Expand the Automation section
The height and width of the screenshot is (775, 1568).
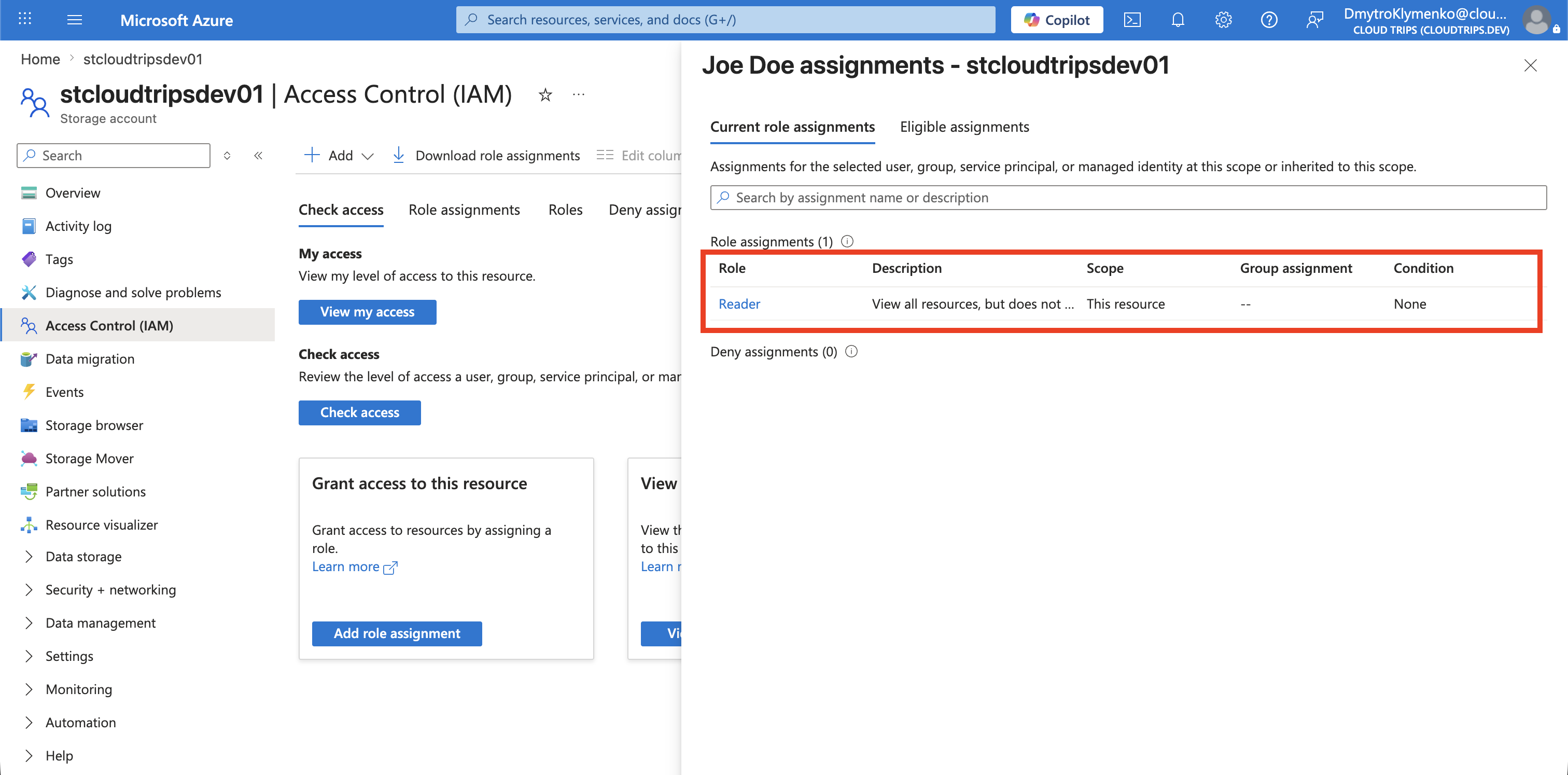29,722
